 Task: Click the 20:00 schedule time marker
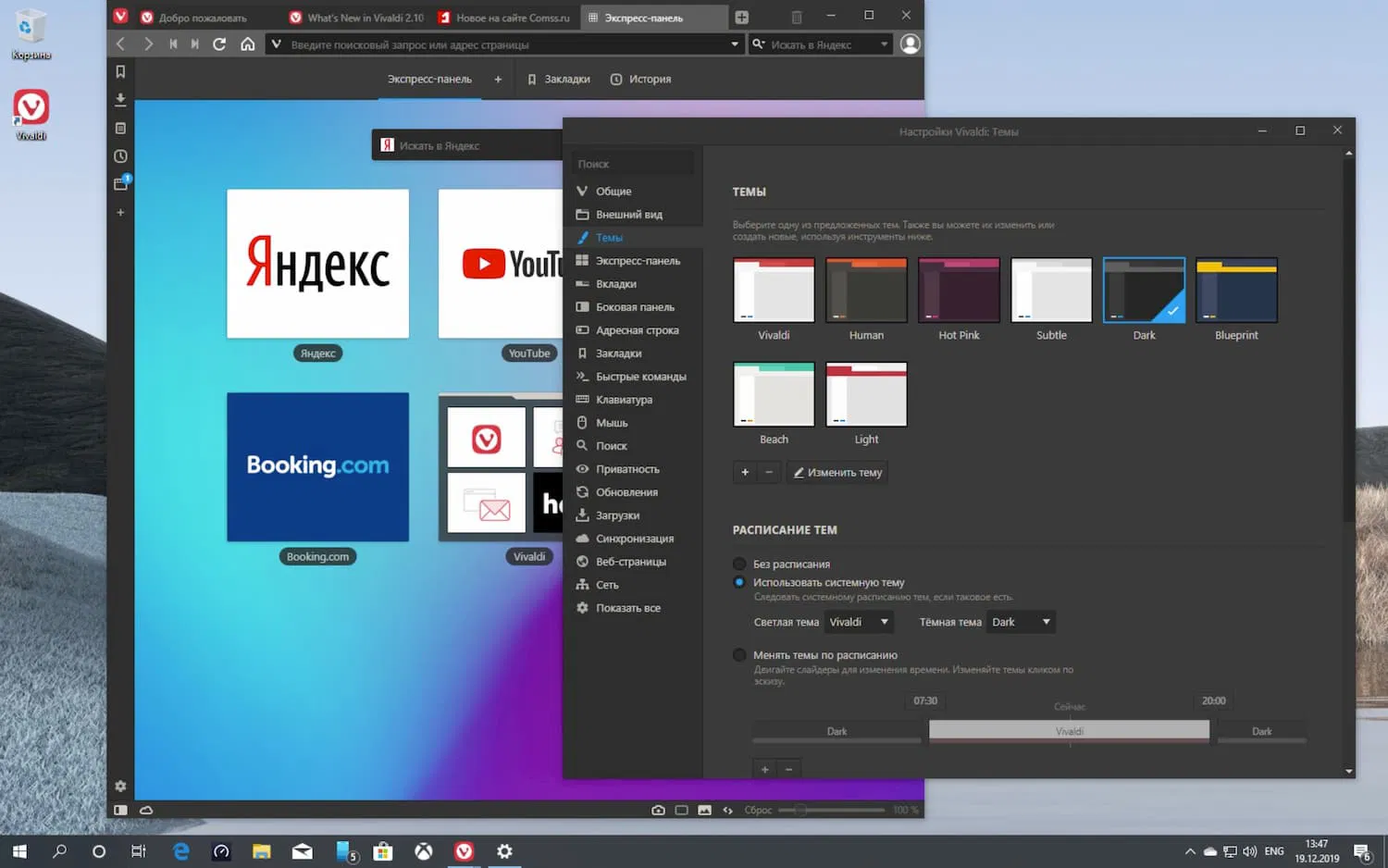point(1213,701)
